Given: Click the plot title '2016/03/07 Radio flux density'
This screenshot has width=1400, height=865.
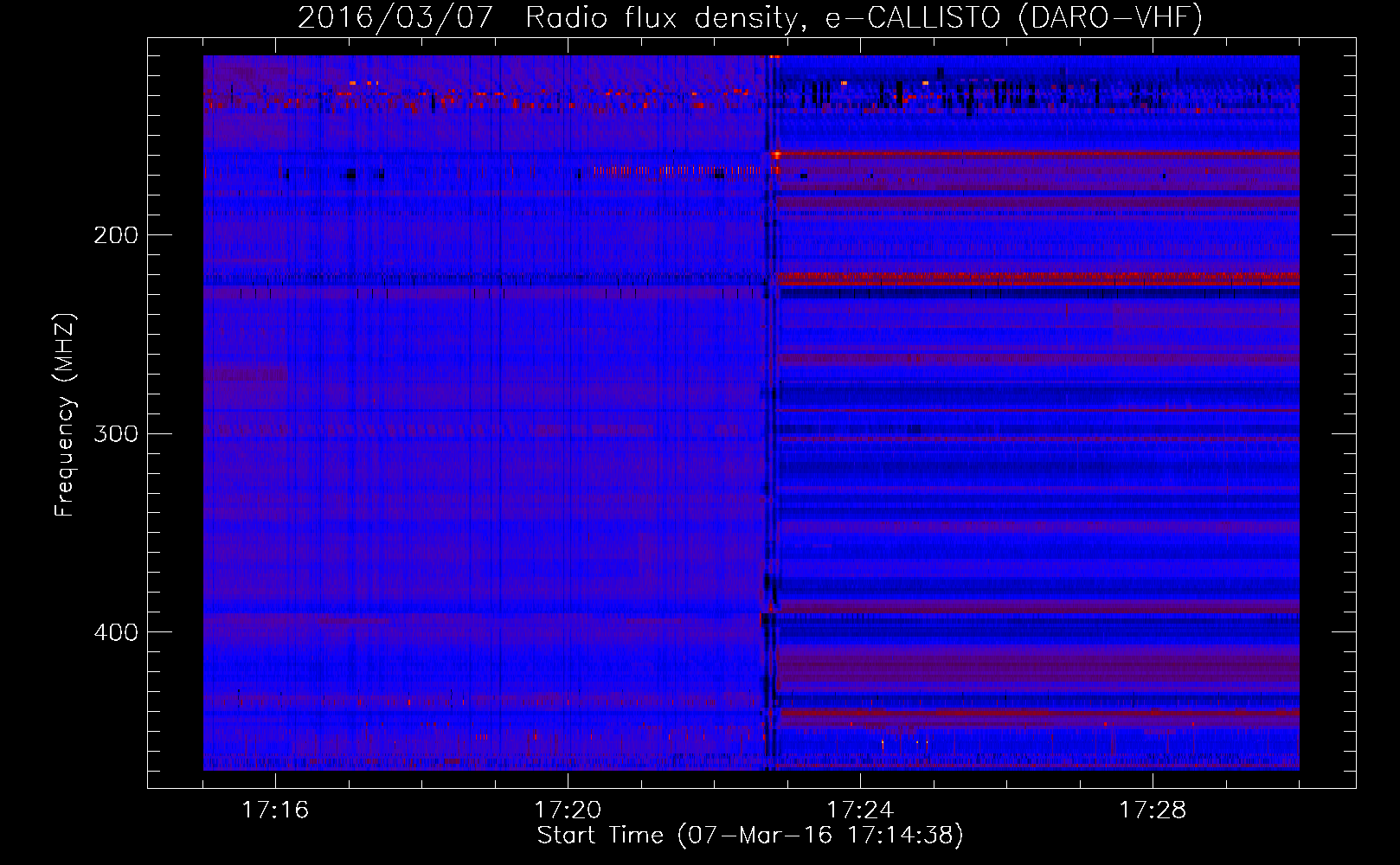Looking at the screenshot, I should click(x=750, y=17).
